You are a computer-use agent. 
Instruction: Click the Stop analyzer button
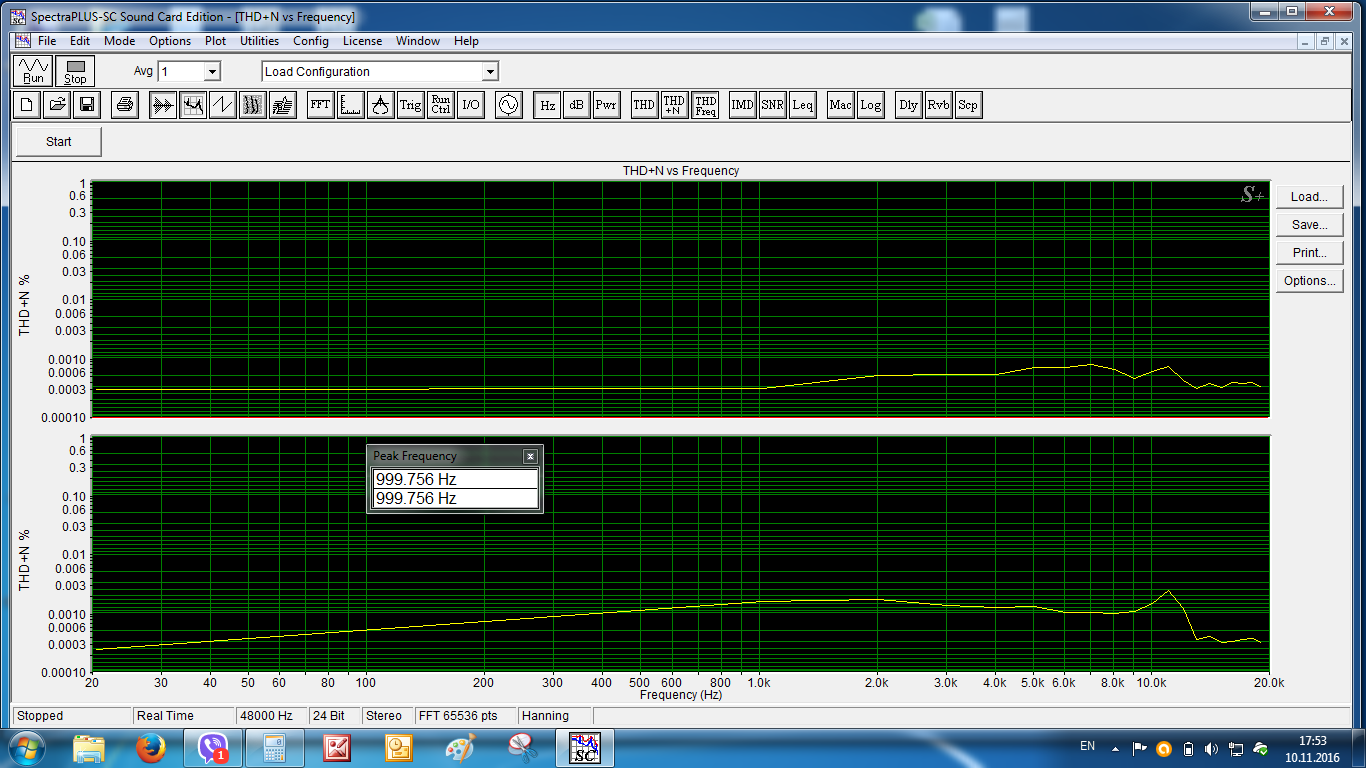(x=76, y=71)
